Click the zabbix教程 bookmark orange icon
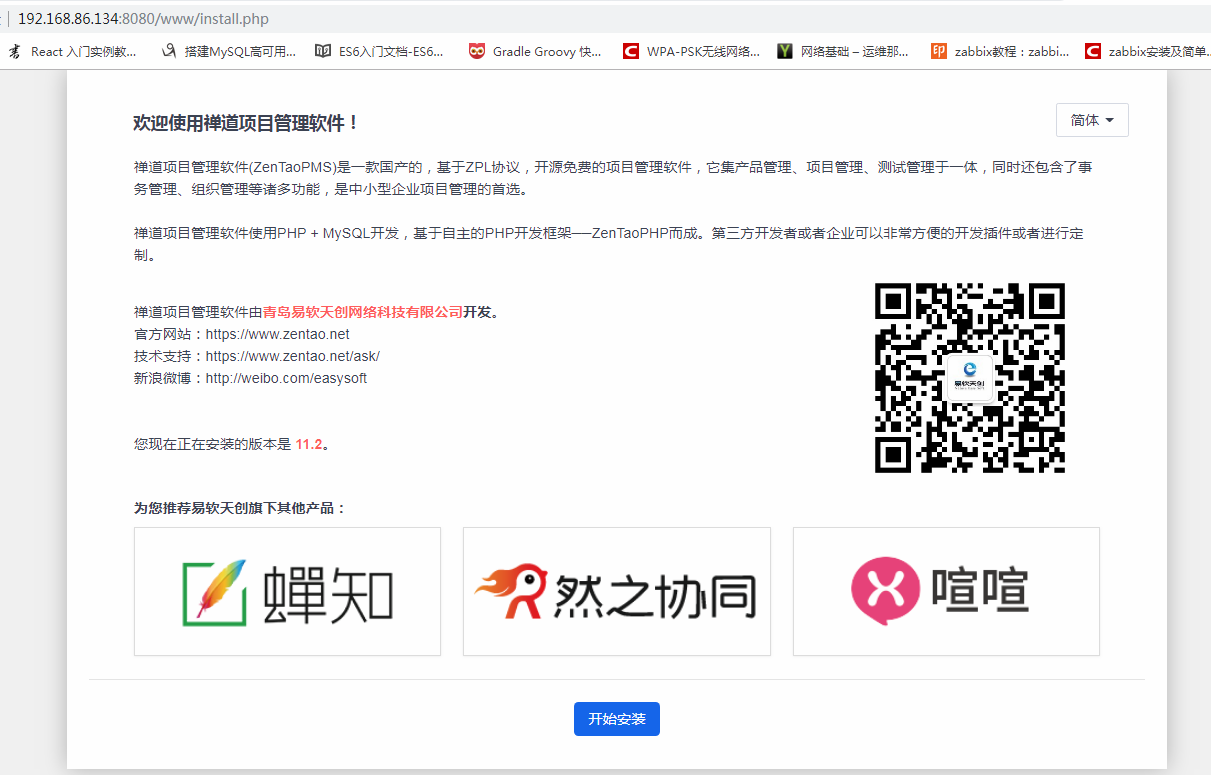 click(x=939, y=51)
